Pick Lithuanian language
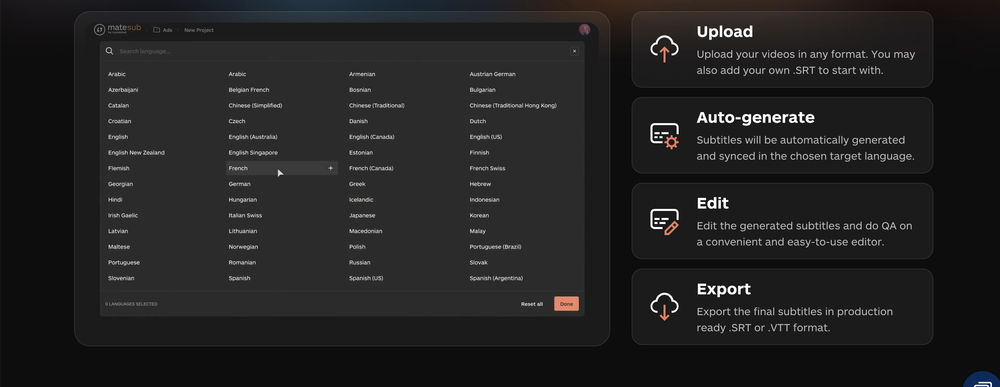This screenshot has height=387, width=1000. 243,231
